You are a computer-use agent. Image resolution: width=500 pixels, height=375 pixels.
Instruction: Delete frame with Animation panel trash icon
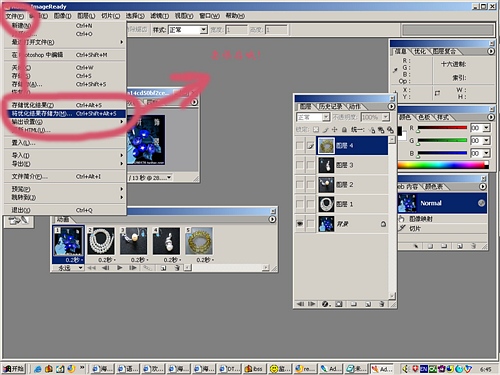point(177,268)
